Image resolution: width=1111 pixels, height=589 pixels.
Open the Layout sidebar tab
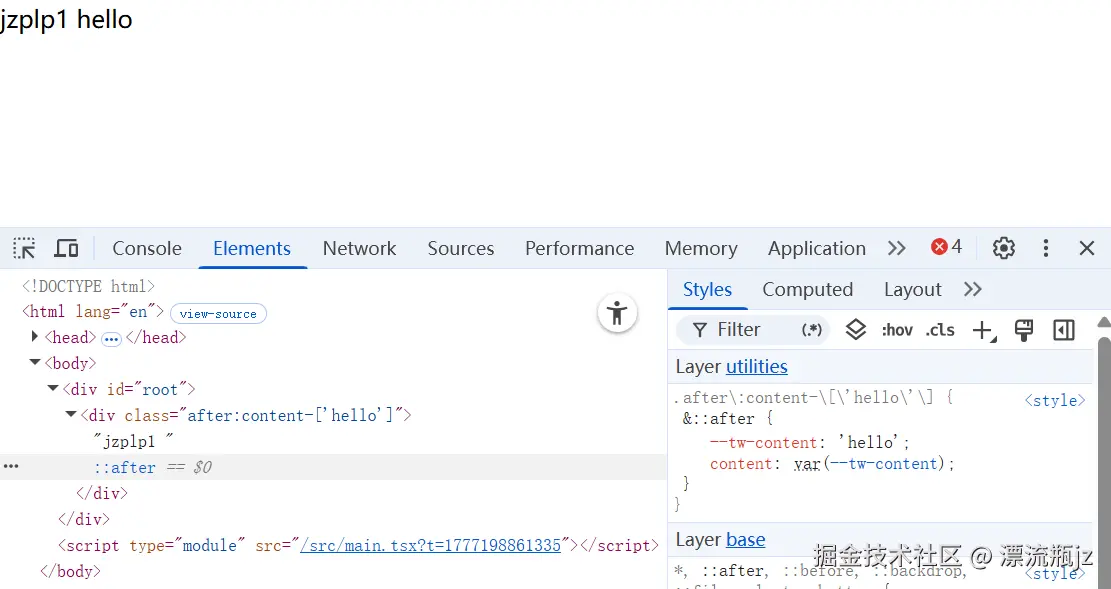pyautogui.click(x=913, y=289)
